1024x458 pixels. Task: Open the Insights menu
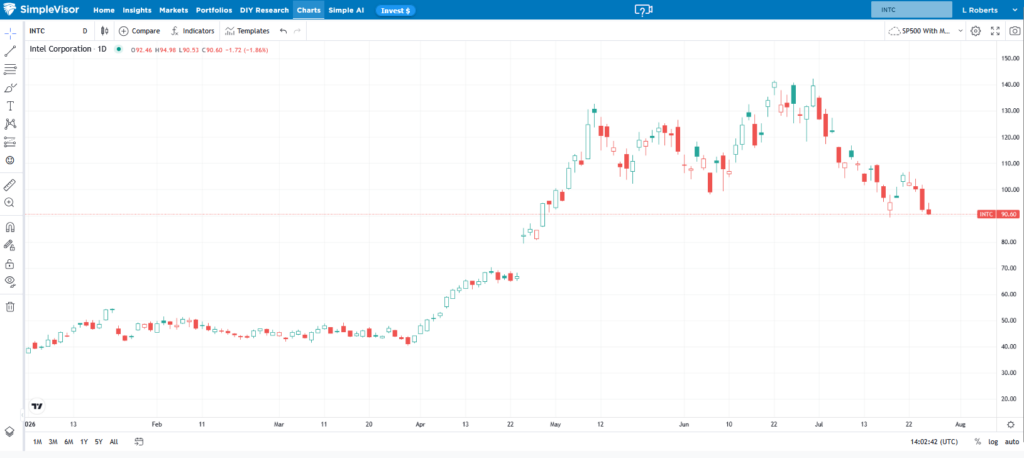pyautogui.click(x=137, y=10)
